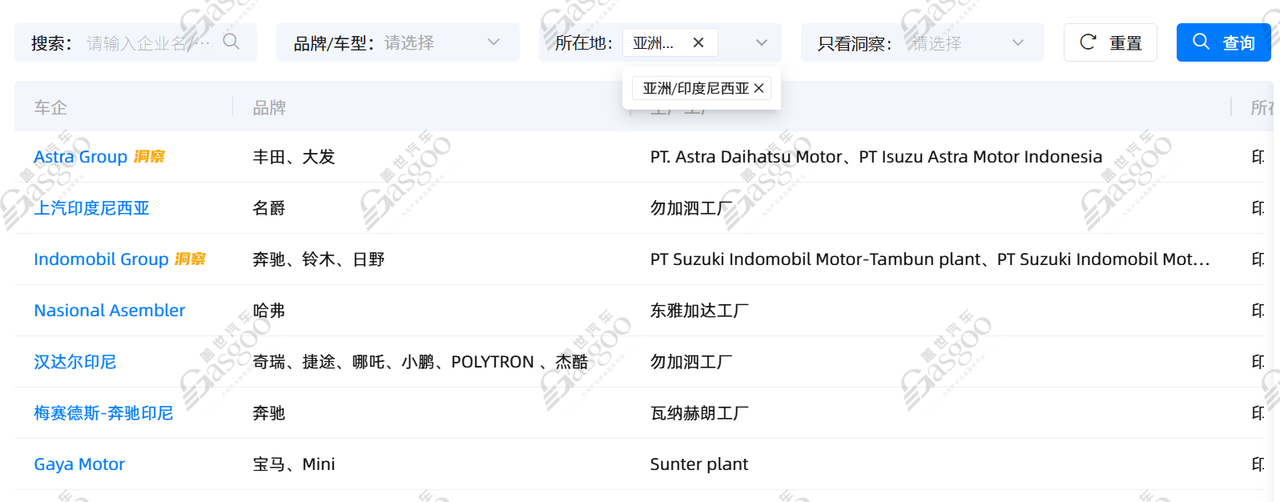
Task: Open the Astra Group company link
Action: pos(80,157)
